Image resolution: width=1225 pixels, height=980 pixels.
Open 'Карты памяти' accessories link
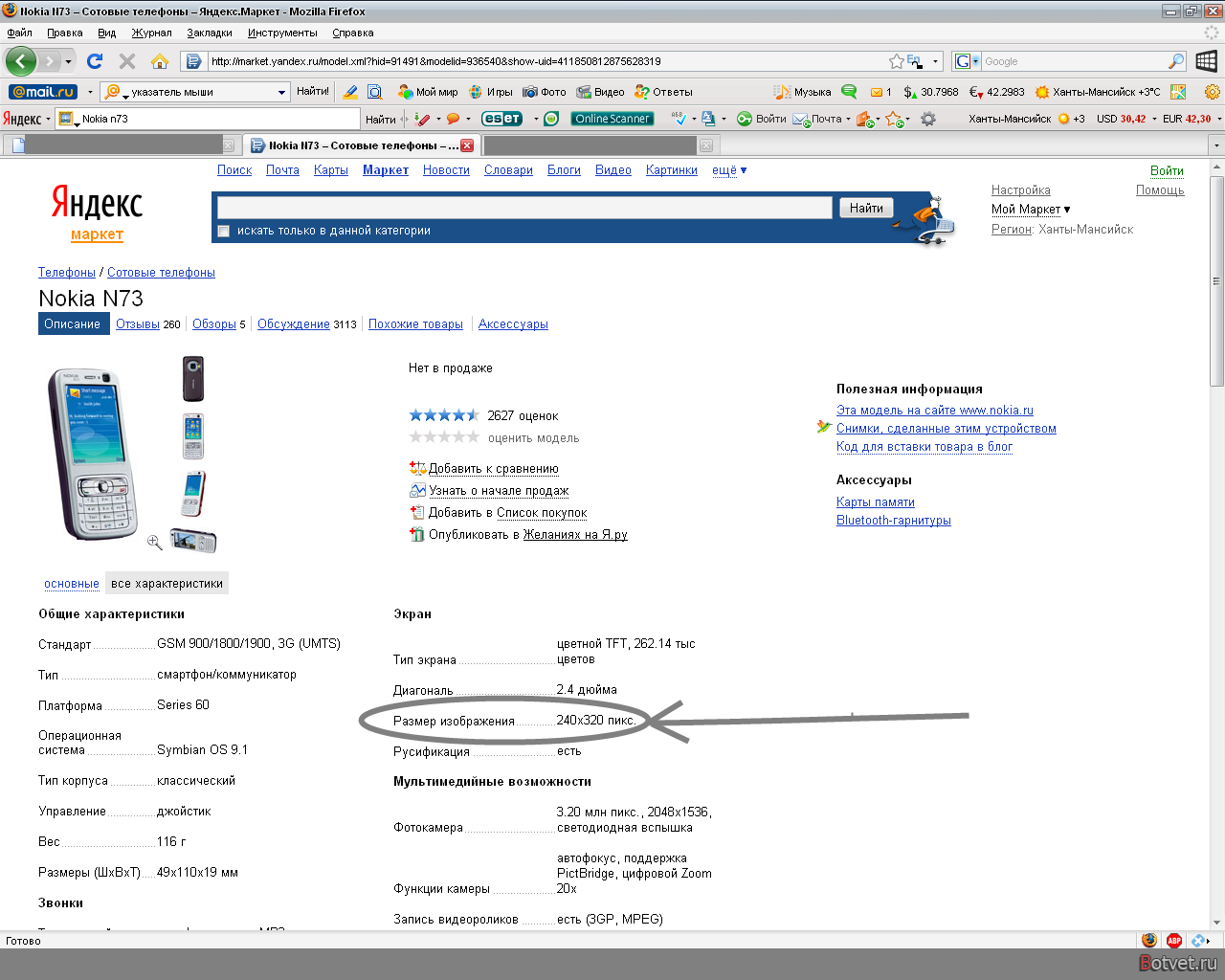[876, 502]
